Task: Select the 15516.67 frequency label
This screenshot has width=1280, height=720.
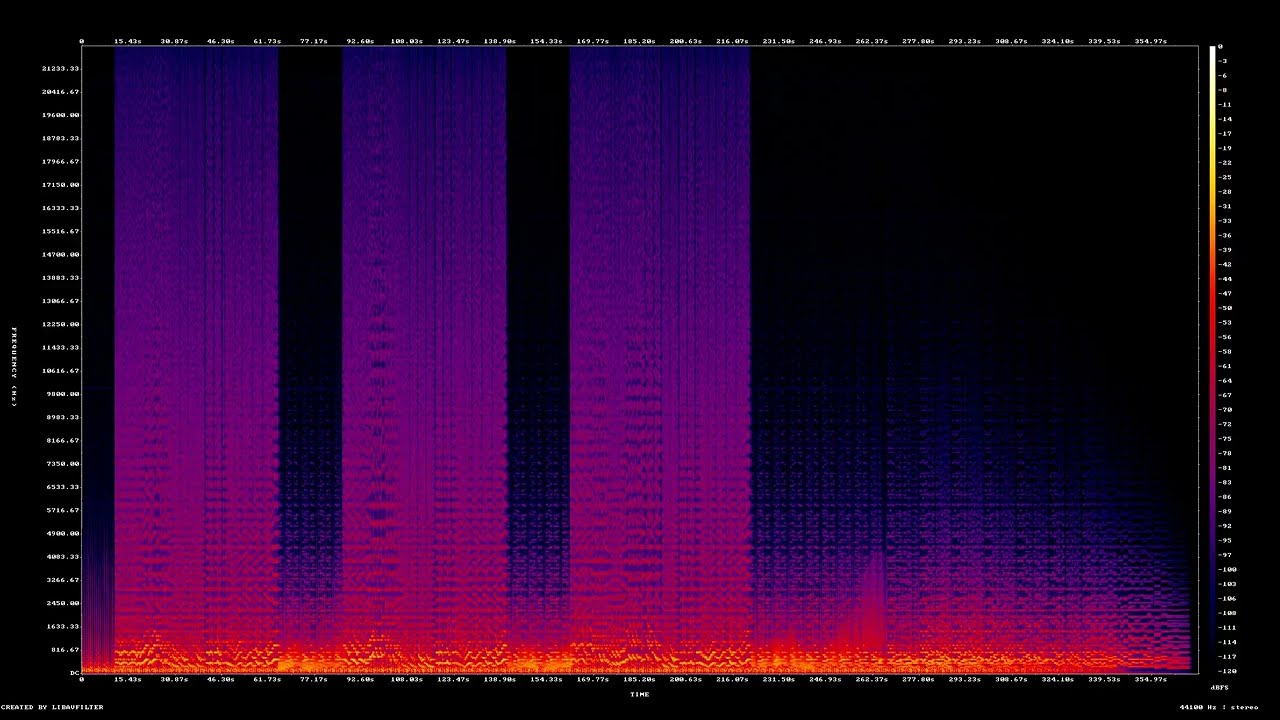Action: (x=60, y=231)
